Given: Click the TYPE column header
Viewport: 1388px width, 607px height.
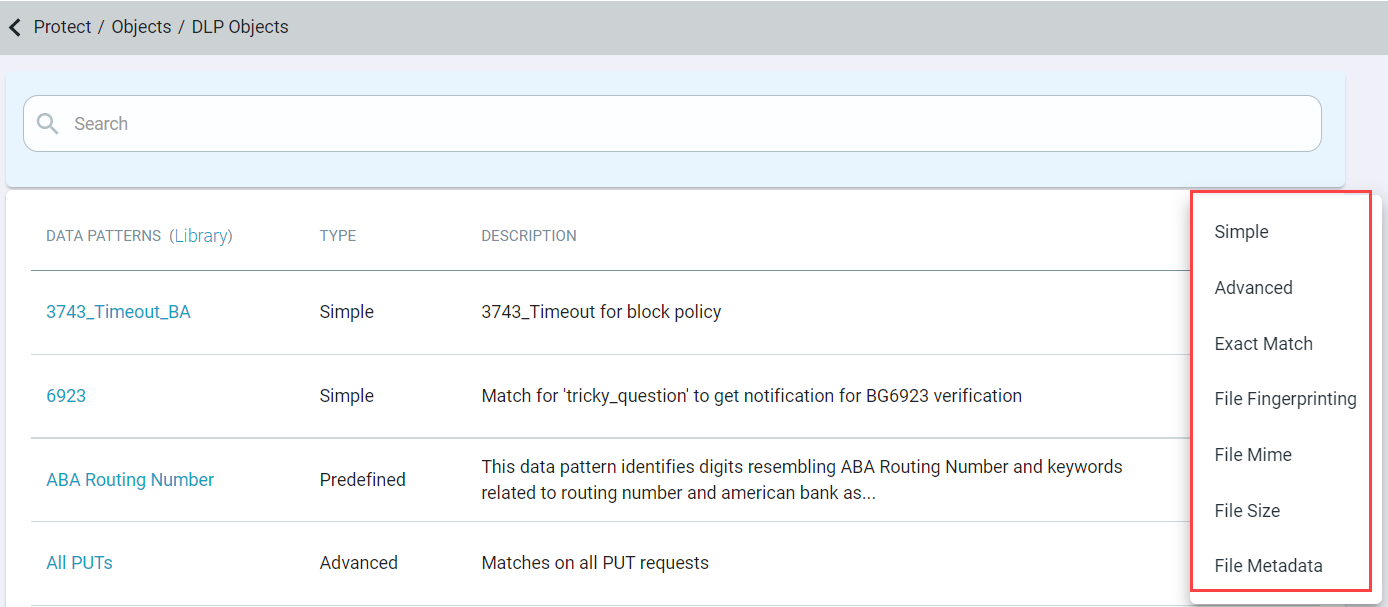Looking at the screenshot, I should coord(337,235).
